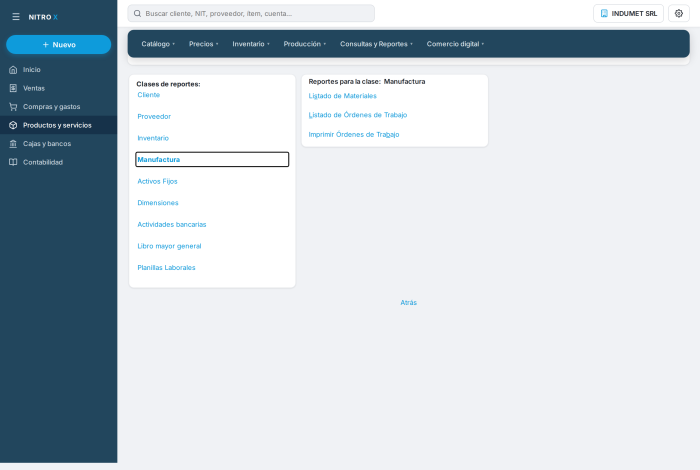Select Actividades bancarias report class
Viewport: 700px width, 470px height.
coord(172,225)
